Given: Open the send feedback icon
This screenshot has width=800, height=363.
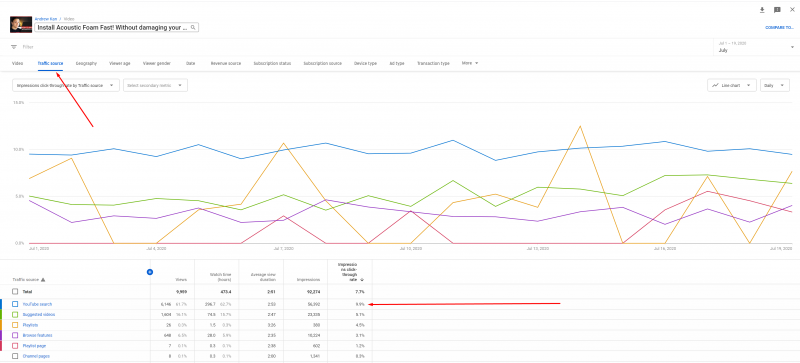Looking at the screenshot, I should pyautogui.click(x=777, y=10).
